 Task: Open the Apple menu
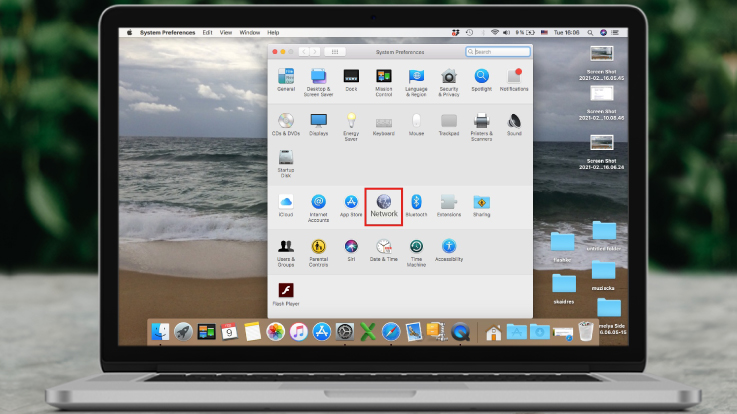129,32
